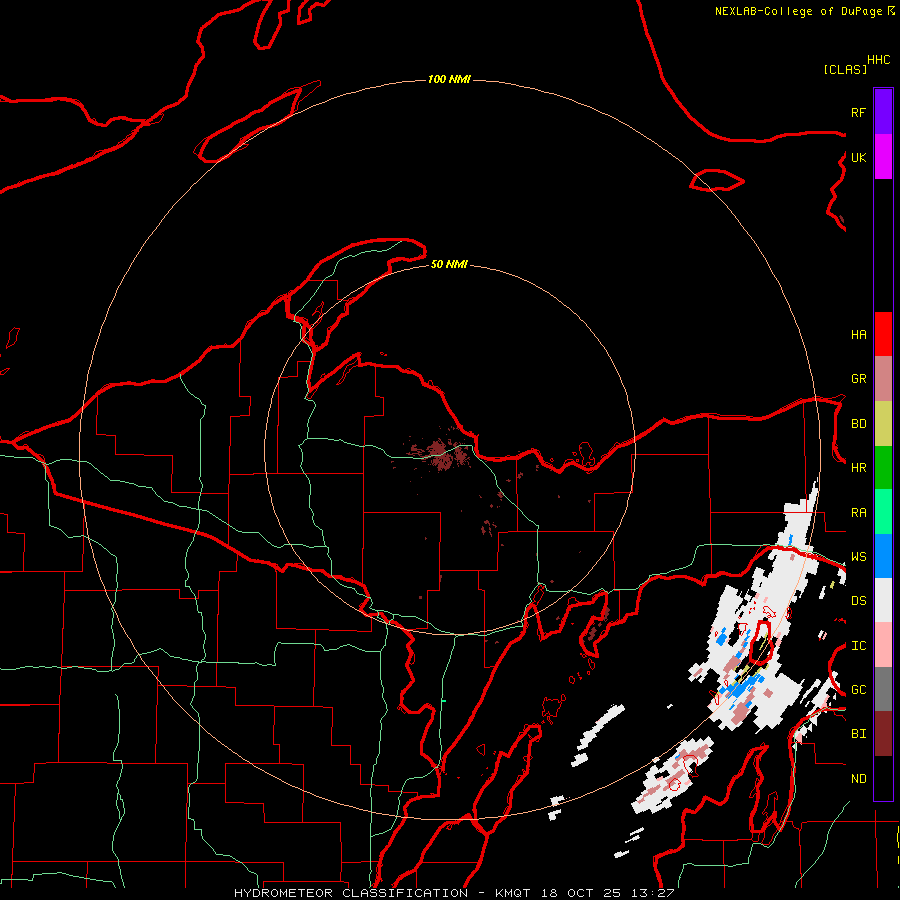Screen dimensions: 900x900
Task: Click the ND legend label
Action: tap(858, 779)
